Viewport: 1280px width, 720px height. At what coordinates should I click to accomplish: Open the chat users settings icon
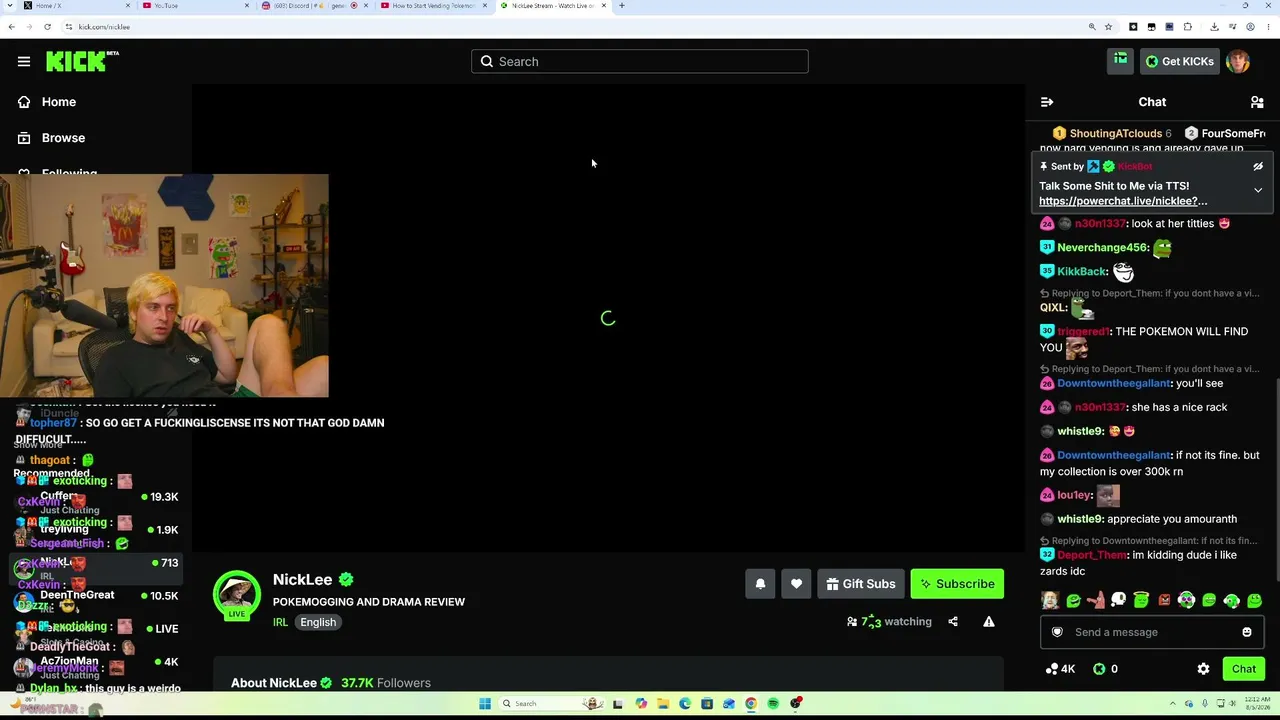pos(1257,102)
